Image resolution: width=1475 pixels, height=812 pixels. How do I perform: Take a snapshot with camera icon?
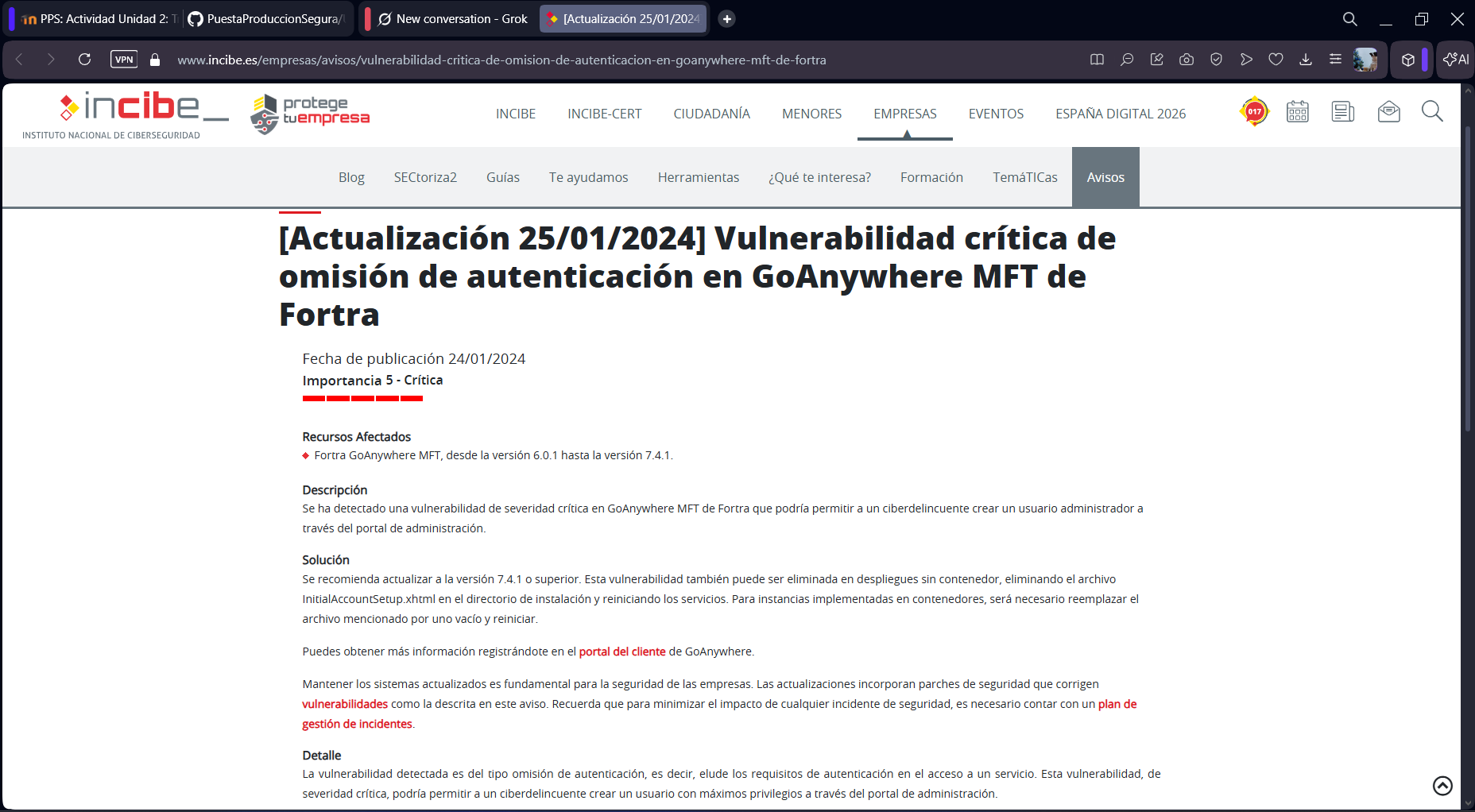[1187, 60]
